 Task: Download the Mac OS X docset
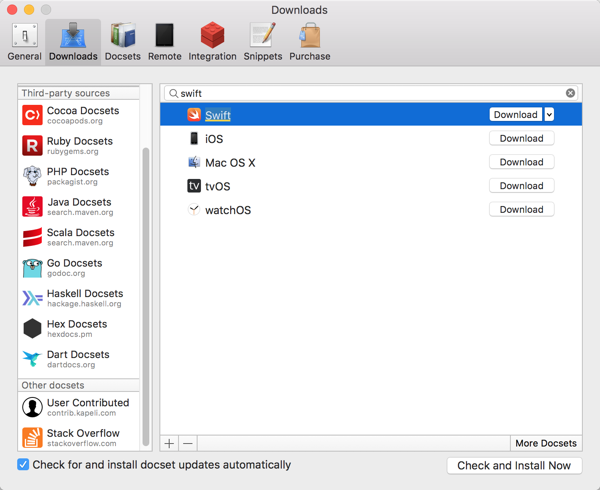coord(522,162)
